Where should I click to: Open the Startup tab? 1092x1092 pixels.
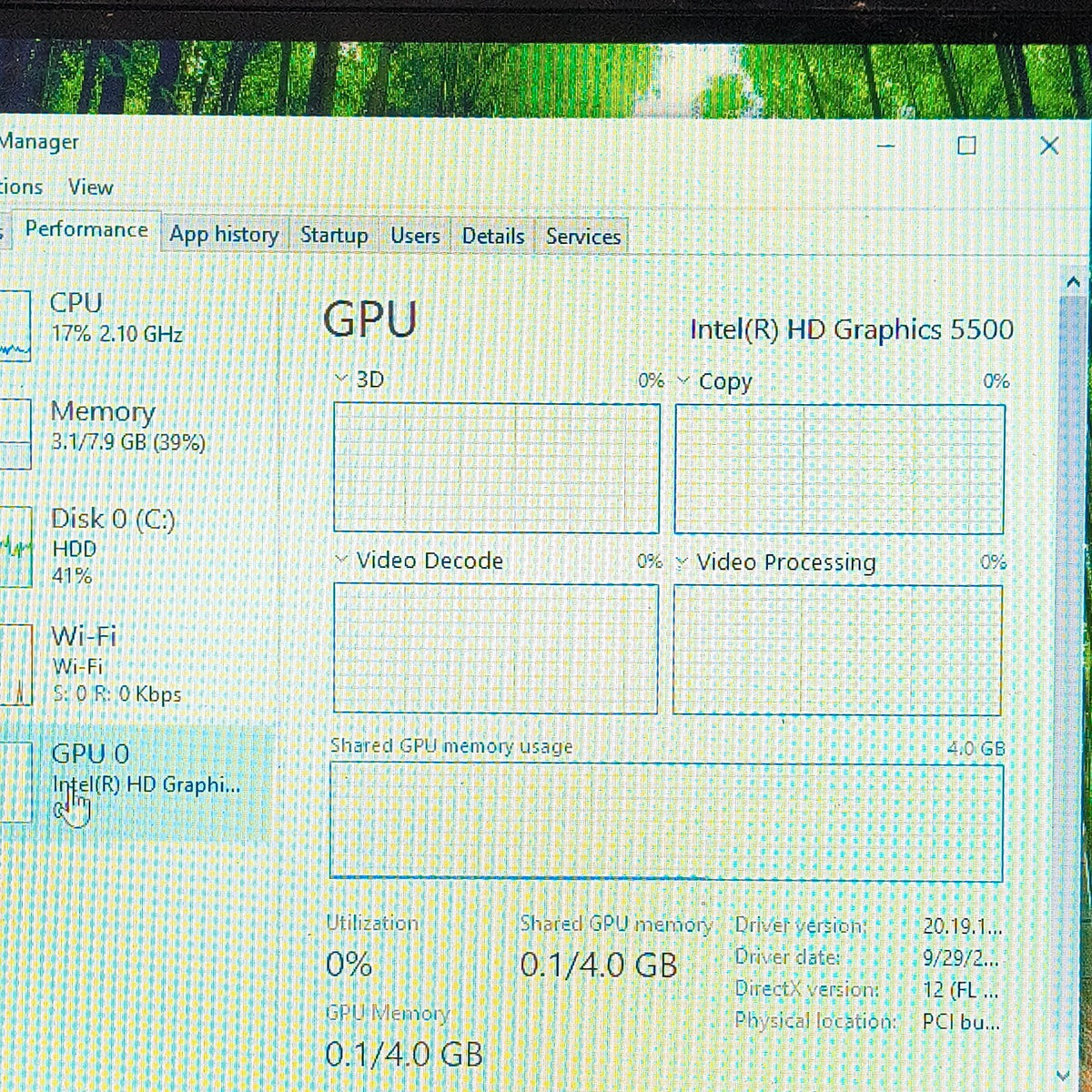tap(334, 236)
